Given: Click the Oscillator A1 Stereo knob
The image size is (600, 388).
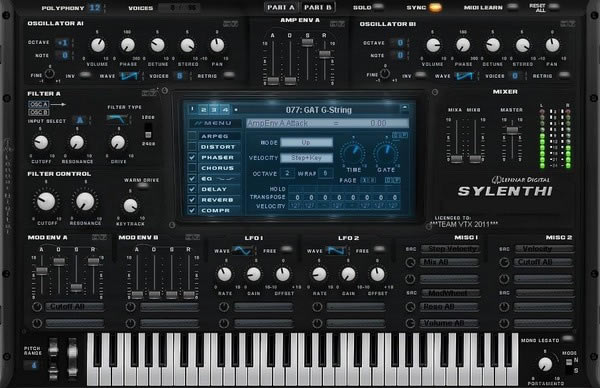Looking at the screenshot, I should pyautogui.click(x=187, y=45).
